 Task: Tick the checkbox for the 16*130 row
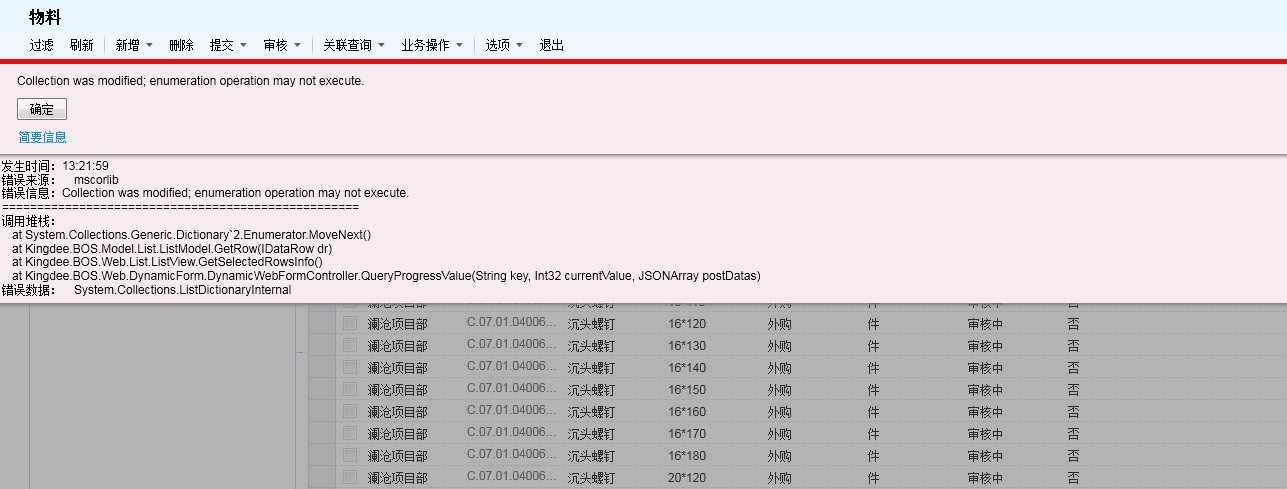(x=350, y=345)
